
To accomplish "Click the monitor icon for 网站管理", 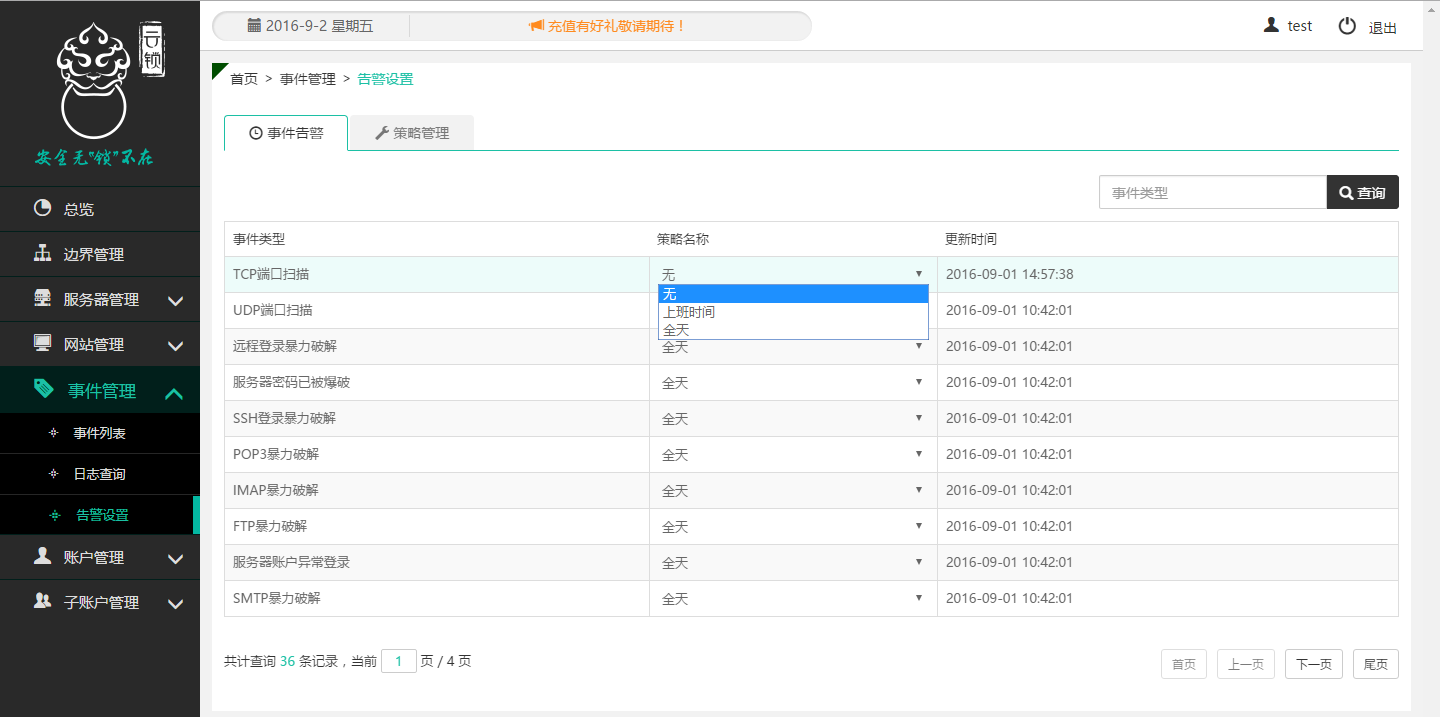I will coord(42,343).
